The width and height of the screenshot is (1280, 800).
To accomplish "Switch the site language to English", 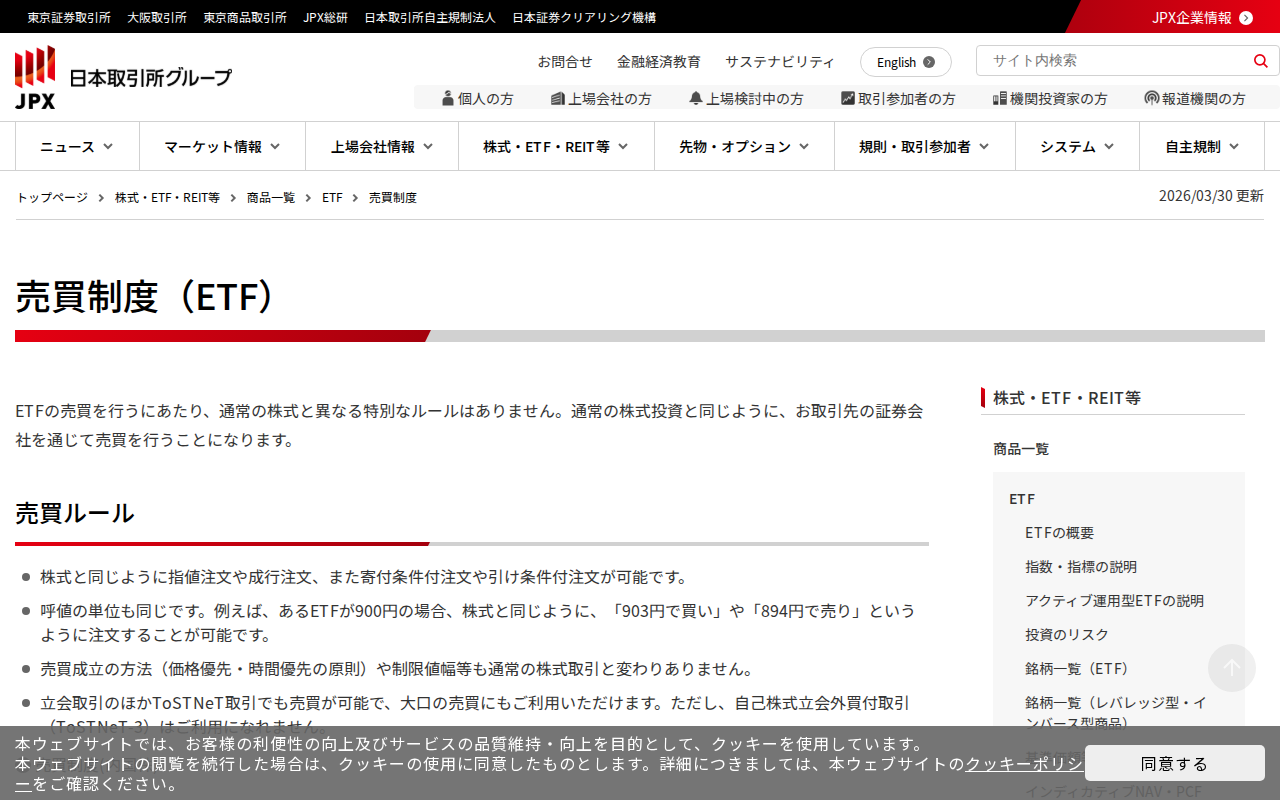I will pyautogui.click(x=905, y=62).
